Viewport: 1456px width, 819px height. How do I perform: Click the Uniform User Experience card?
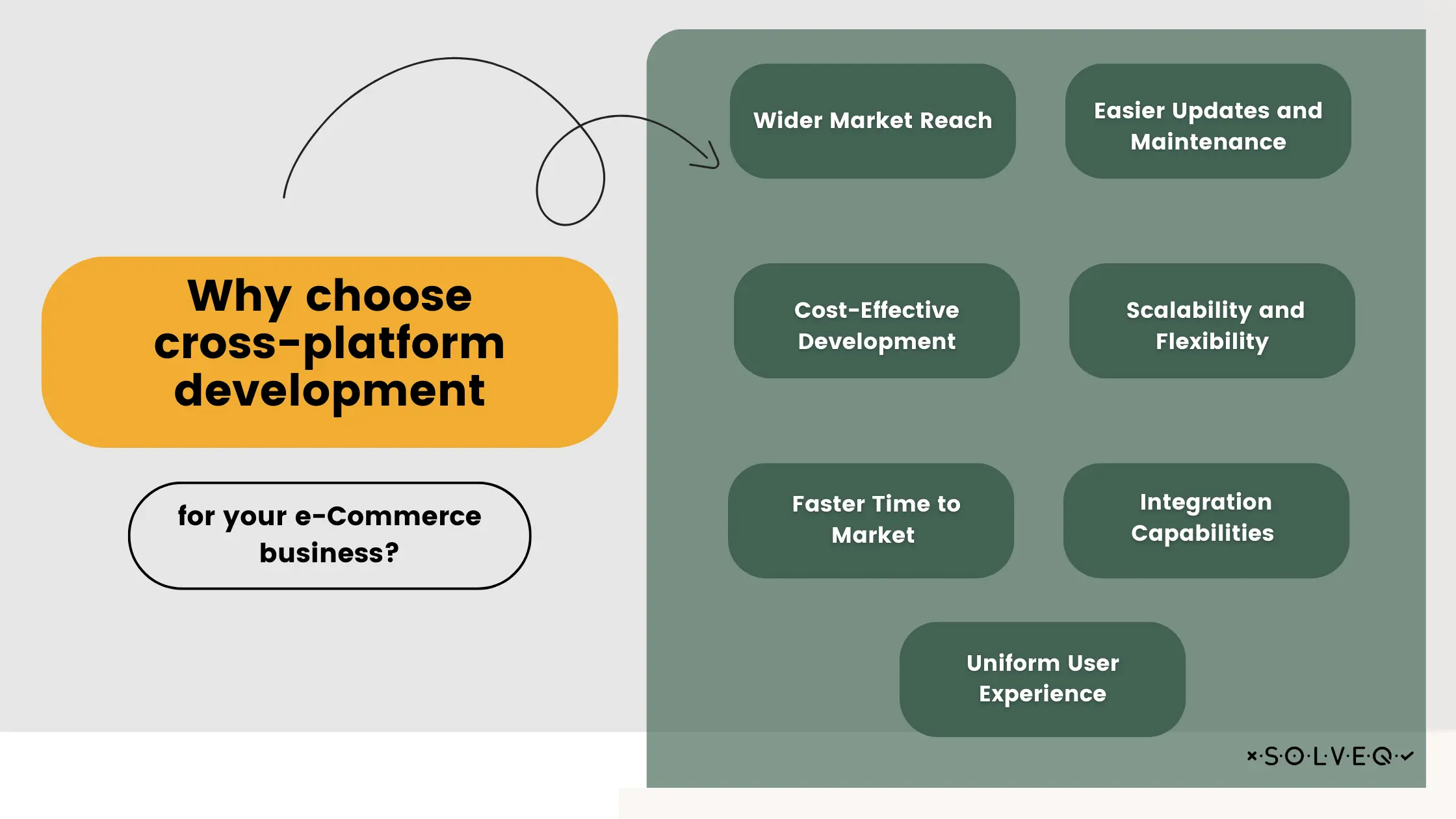point(1043,679)
